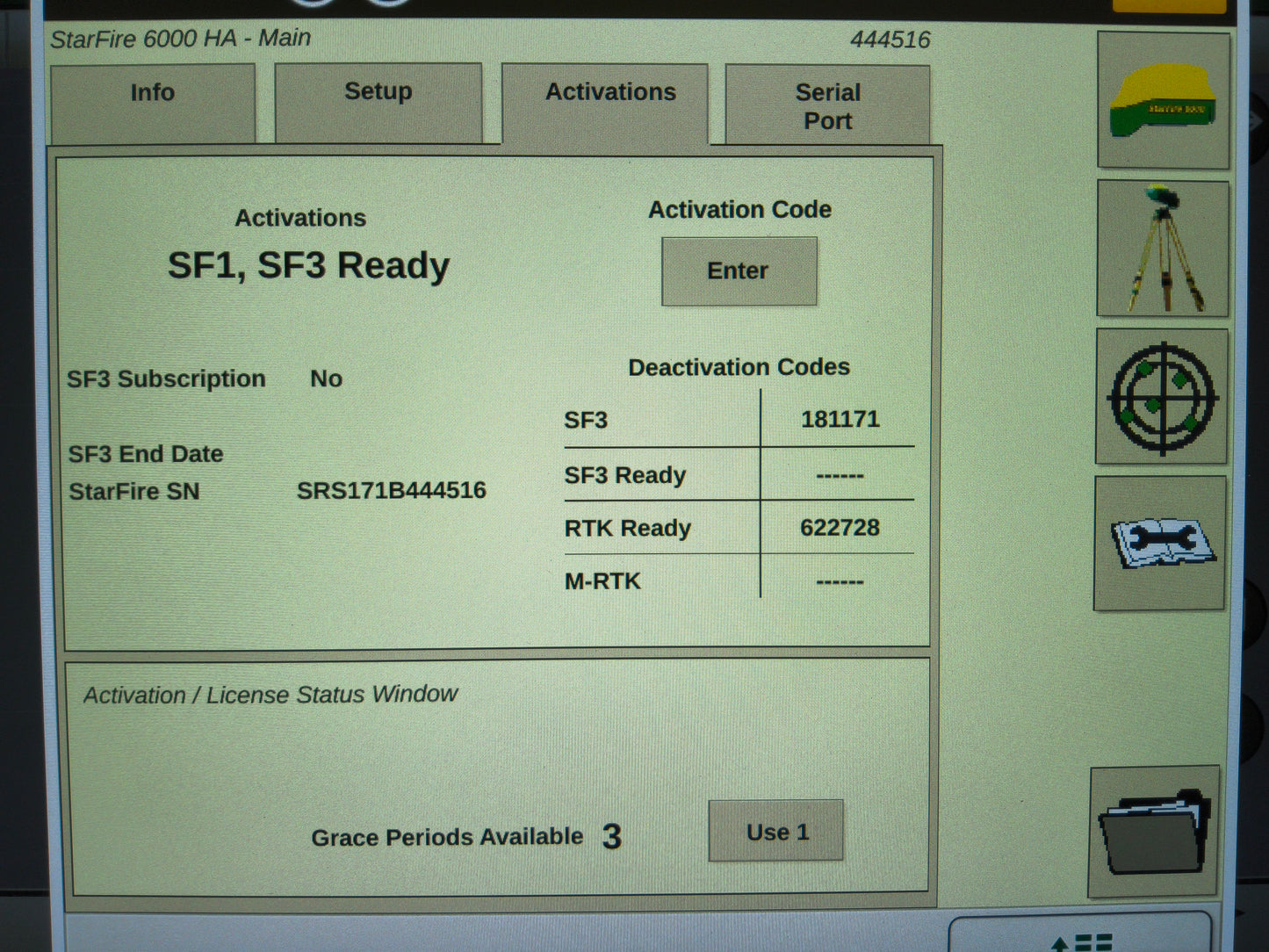Select SF3 deactivation code 181171

(x=840, y=419)
